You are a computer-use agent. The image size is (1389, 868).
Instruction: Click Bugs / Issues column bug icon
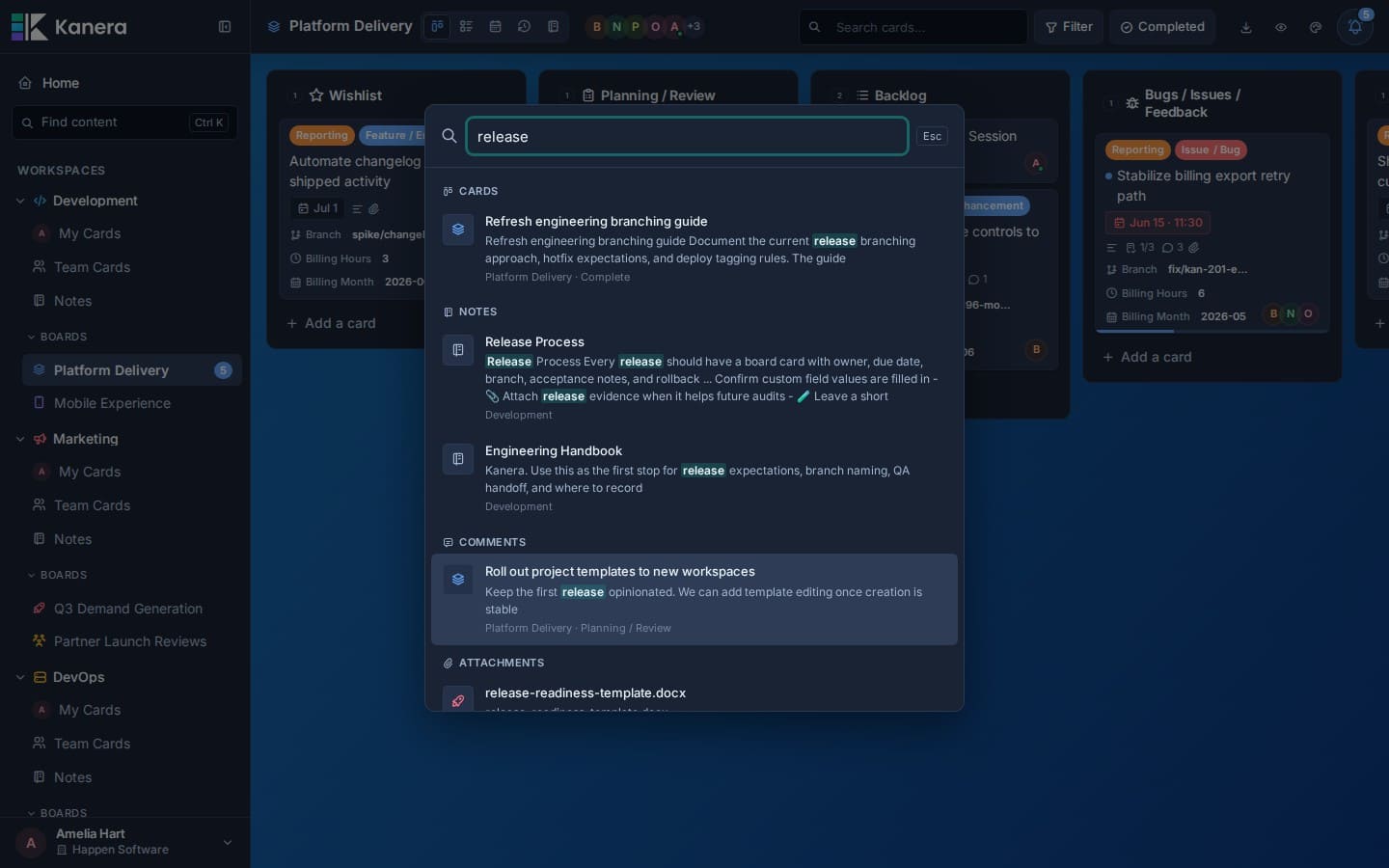[1132, 103]
